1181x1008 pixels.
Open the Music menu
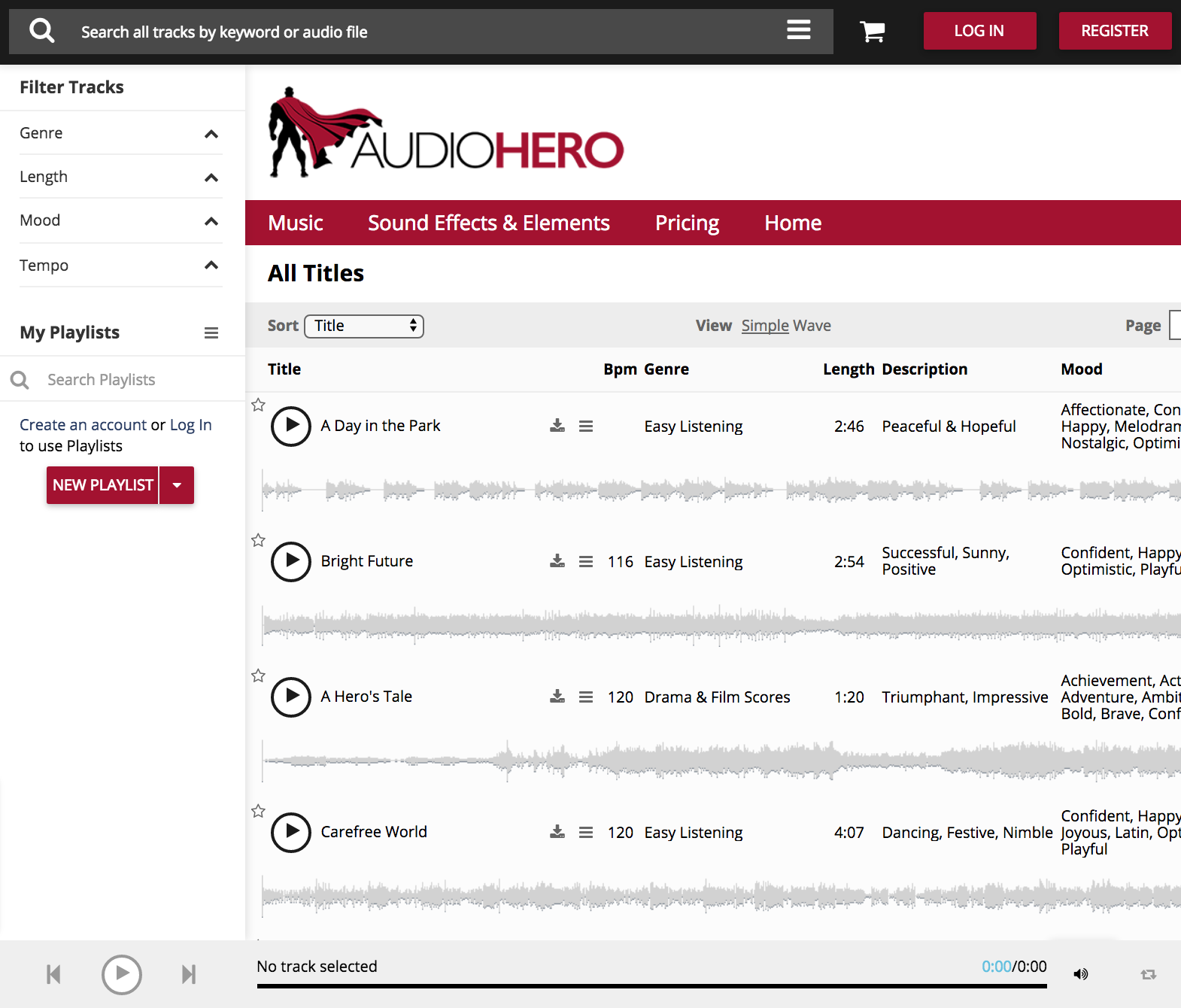coord(296,223)
